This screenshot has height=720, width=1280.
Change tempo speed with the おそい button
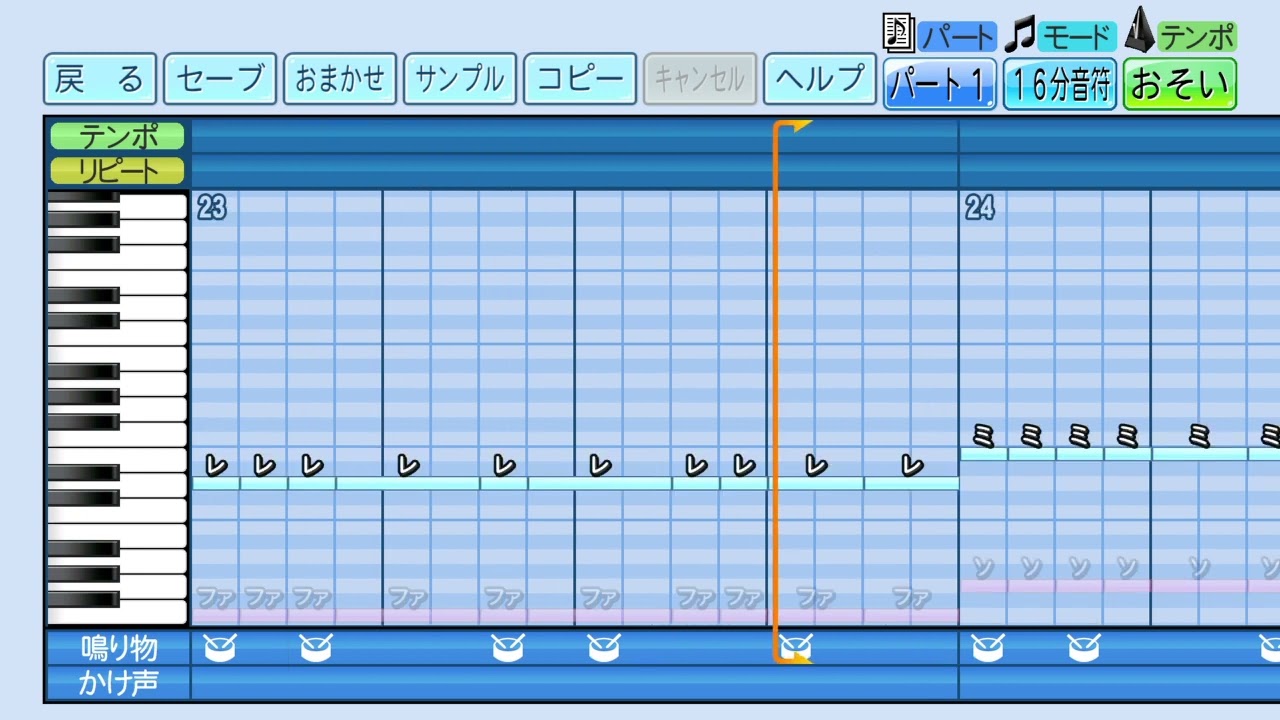(1179, 84)
